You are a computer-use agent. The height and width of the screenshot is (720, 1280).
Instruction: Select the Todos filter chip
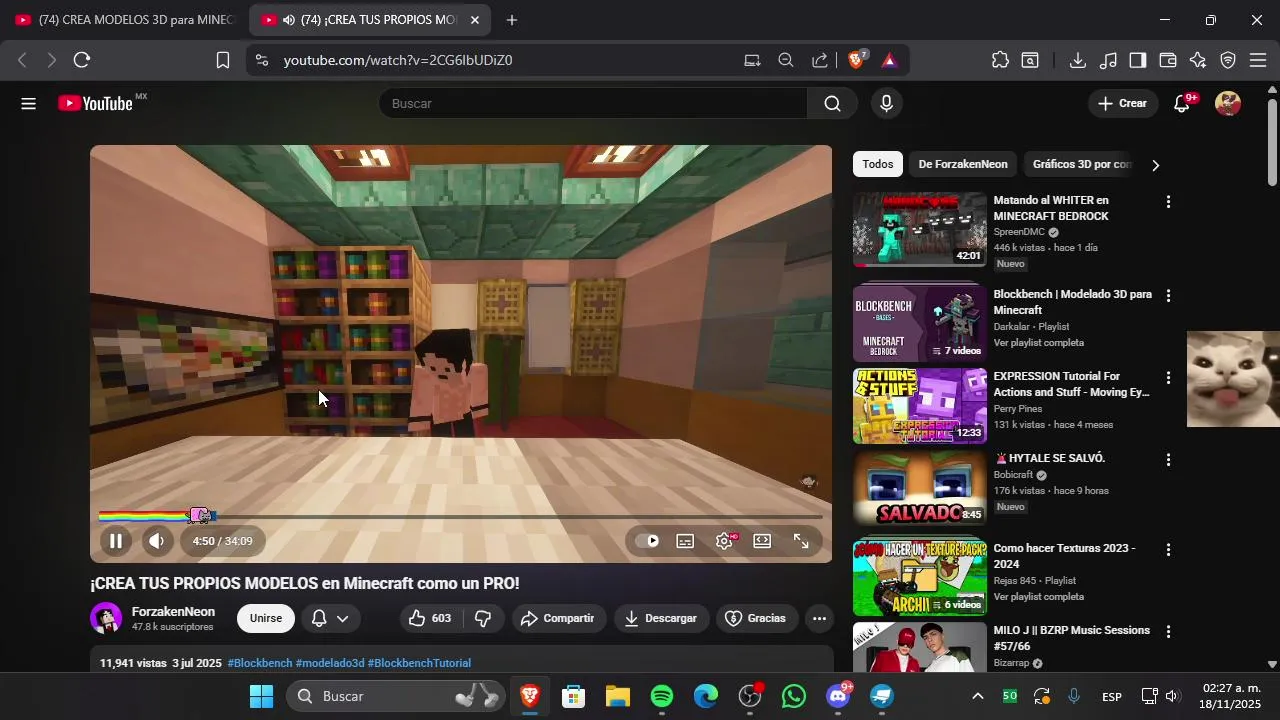coord(878,164)
